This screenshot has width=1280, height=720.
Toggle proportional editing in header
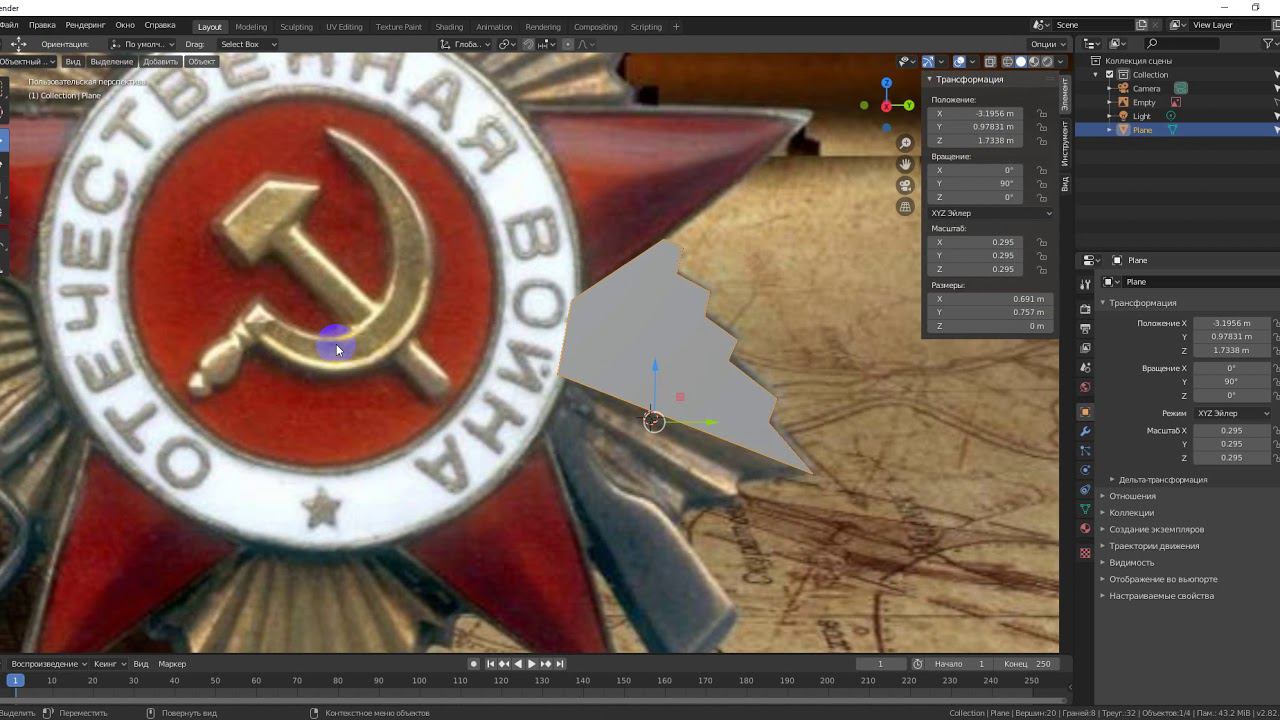pyautogui.click(x=568, y=44)
